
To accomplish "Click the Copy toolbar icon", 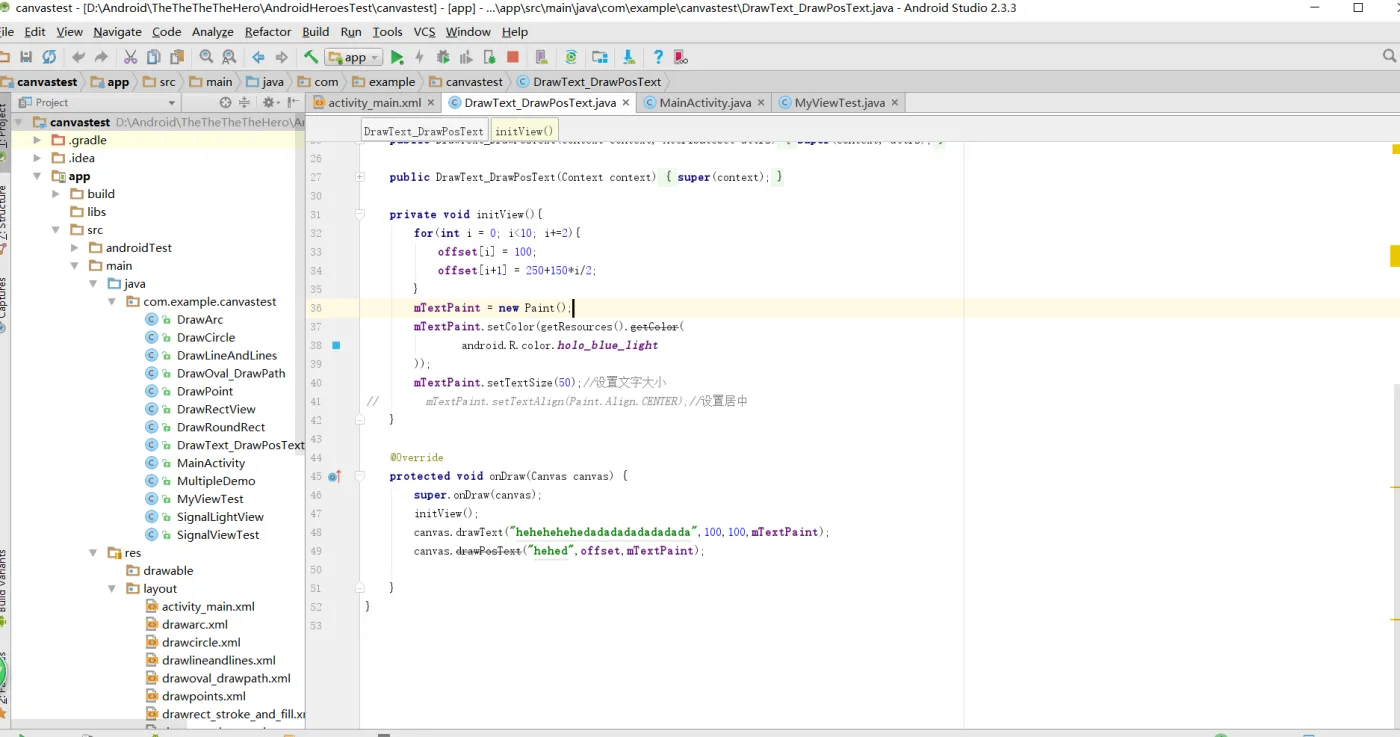I will click(153, 57).
